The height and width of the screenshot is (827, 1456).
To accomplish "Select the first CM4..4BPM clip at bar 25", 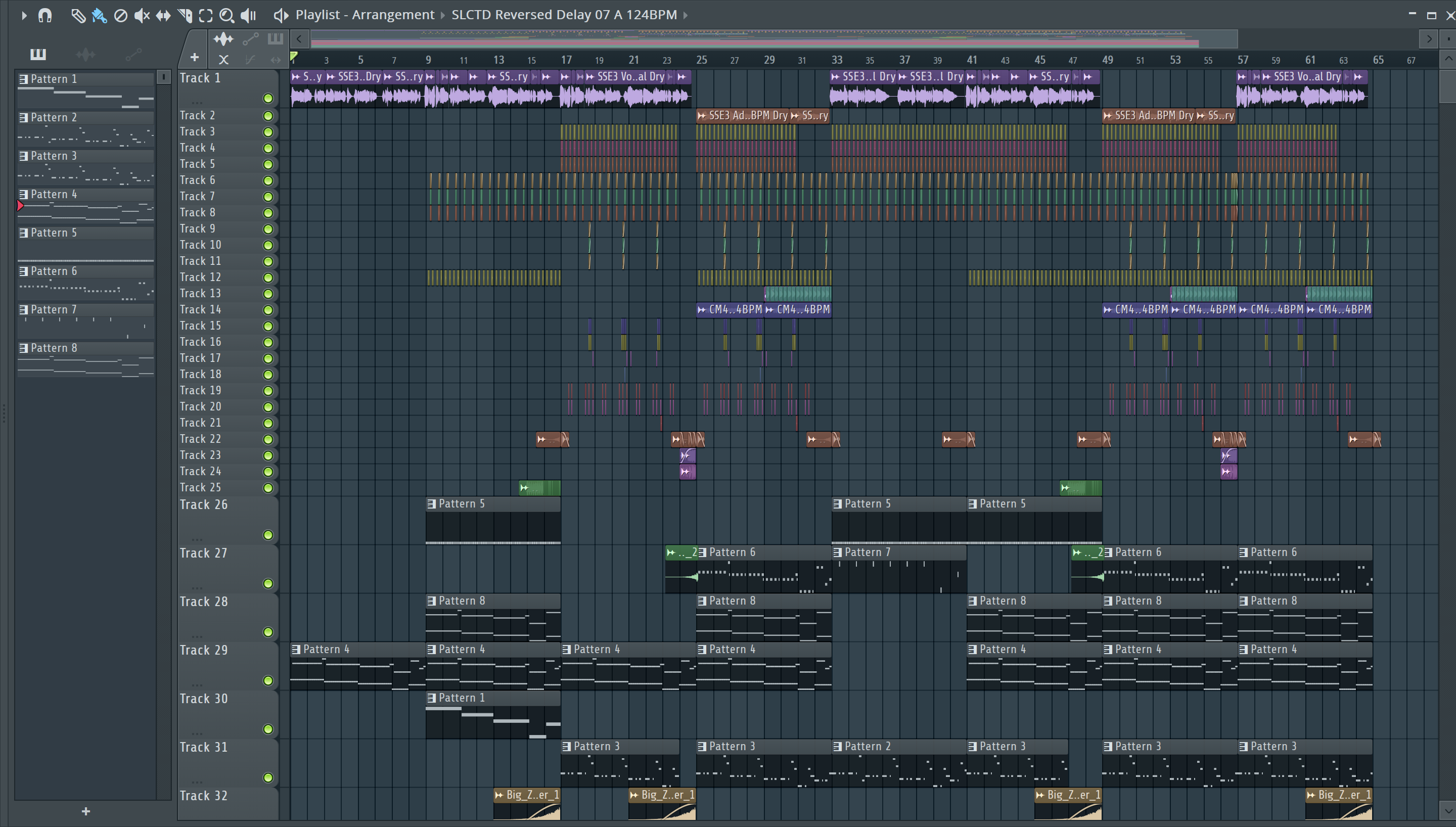I will point(730,310).
